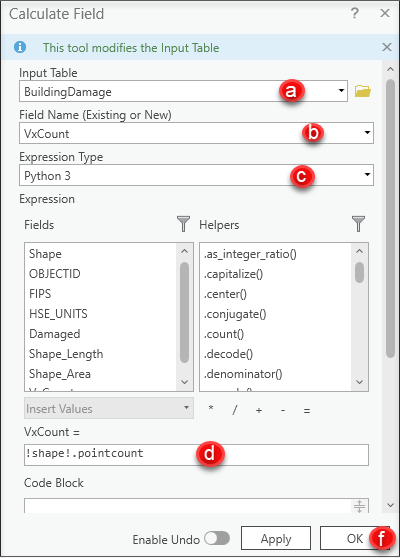Select OBJECTID in the Fields list

(55, 274)
